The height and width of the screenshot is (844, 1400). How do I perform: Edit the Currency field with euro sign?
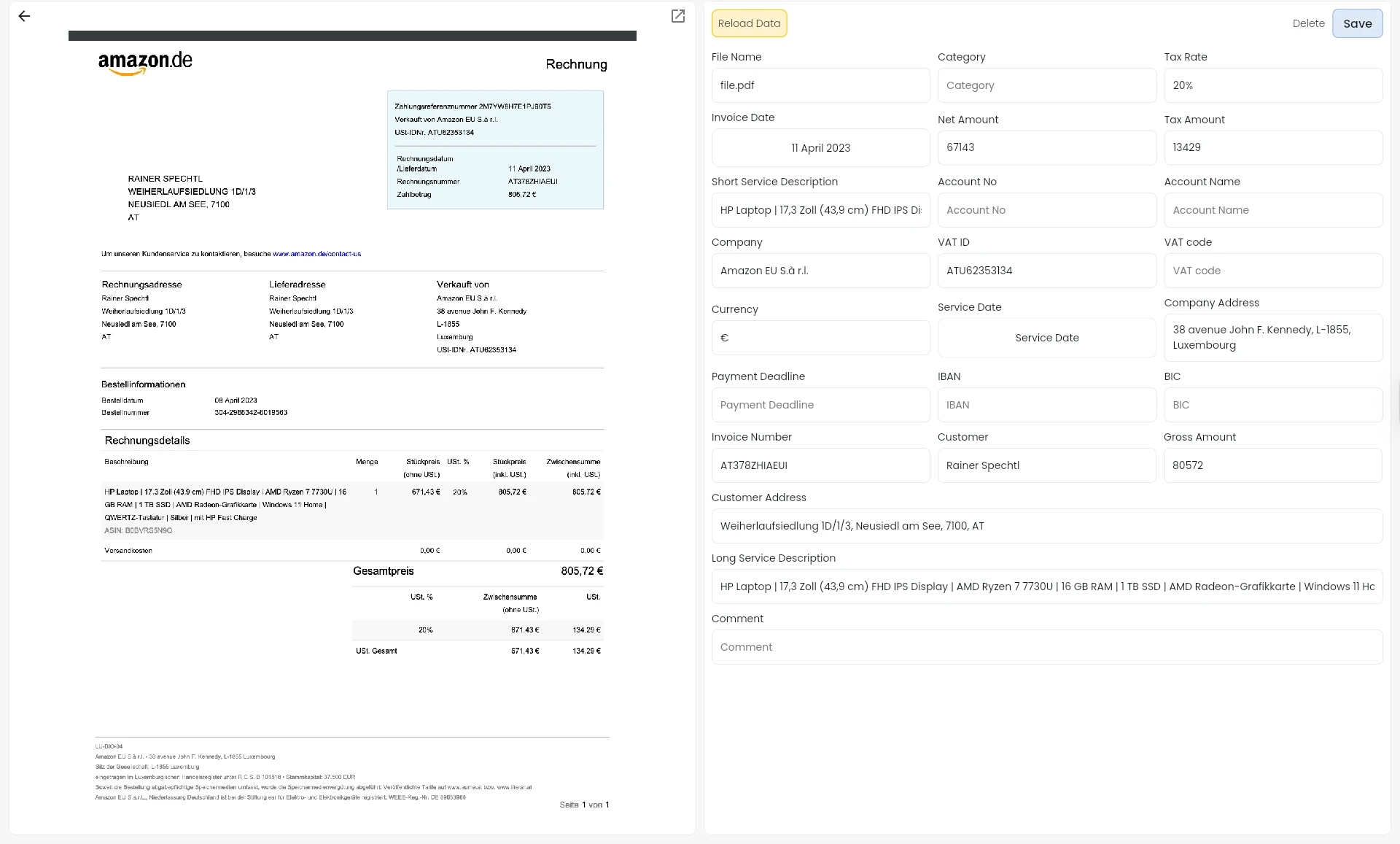coord(820,338)
